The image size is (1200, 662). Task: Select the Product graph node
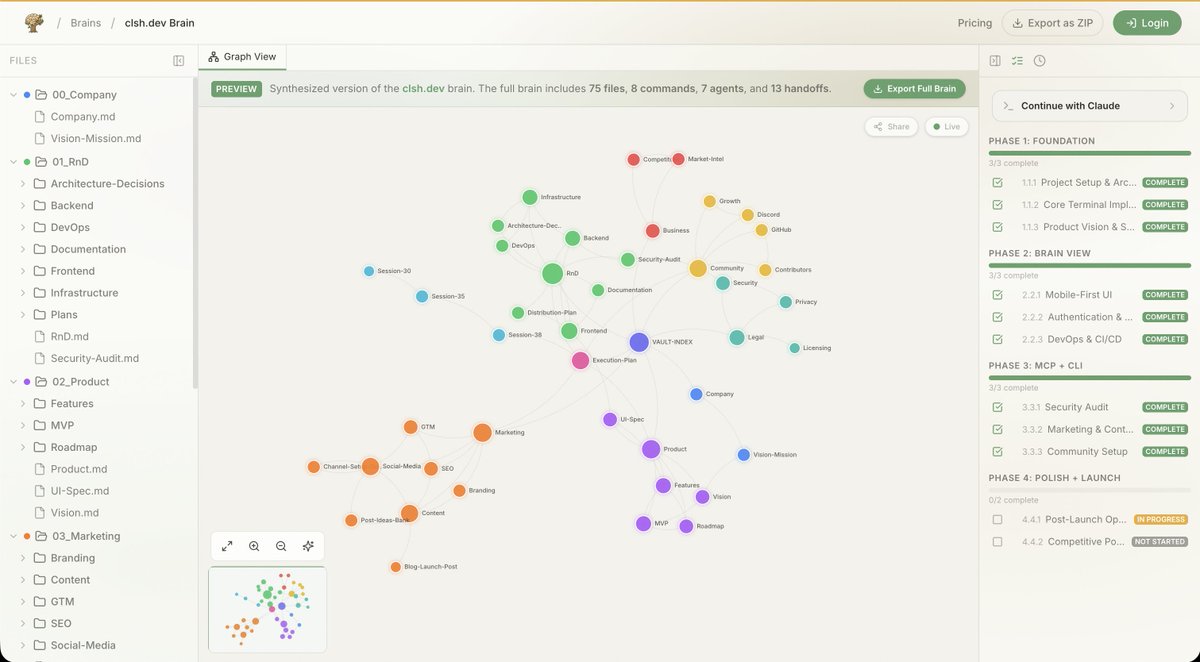651,449
